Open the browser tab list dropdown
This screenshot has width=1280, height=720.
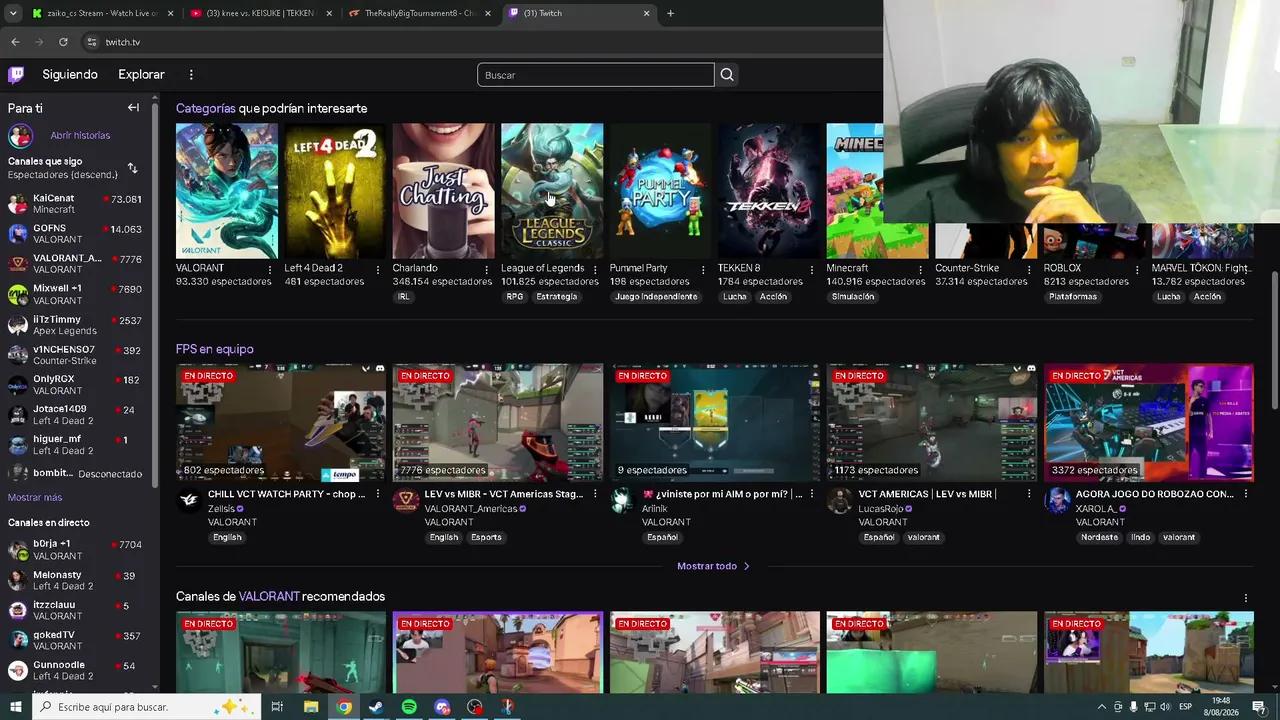coord(12,13)
